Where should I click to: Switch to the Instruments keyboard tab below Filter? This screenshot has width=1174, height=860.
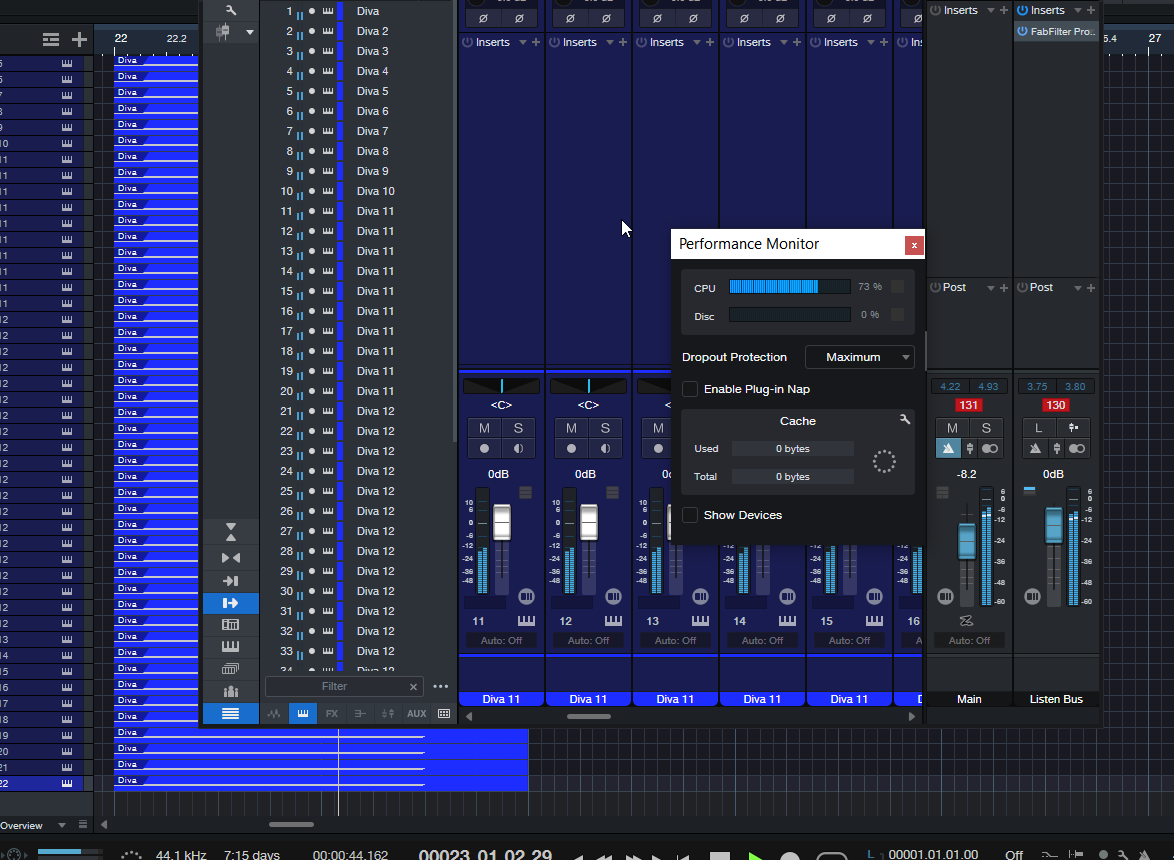[302, 714]
